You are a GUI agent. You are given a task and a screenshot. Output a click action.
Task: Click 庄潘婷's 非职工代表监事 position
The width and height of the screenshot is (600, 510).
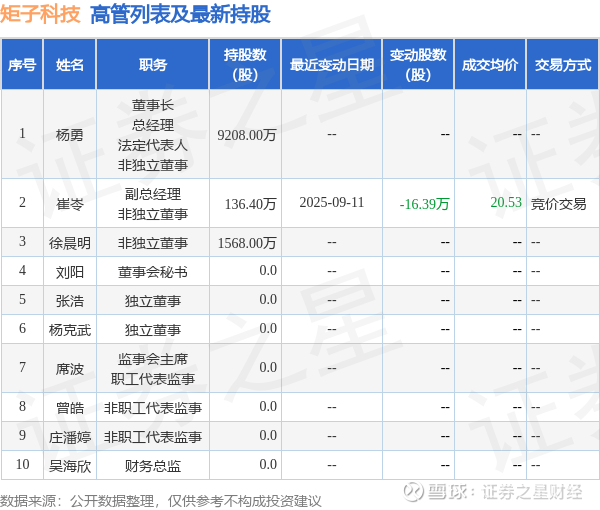(x=153, y=437)
